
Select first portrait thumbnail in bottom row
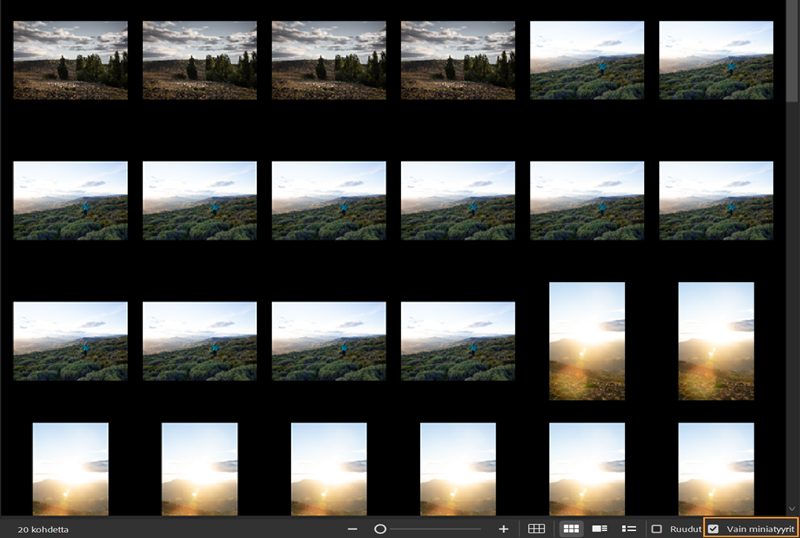[70, 468]
